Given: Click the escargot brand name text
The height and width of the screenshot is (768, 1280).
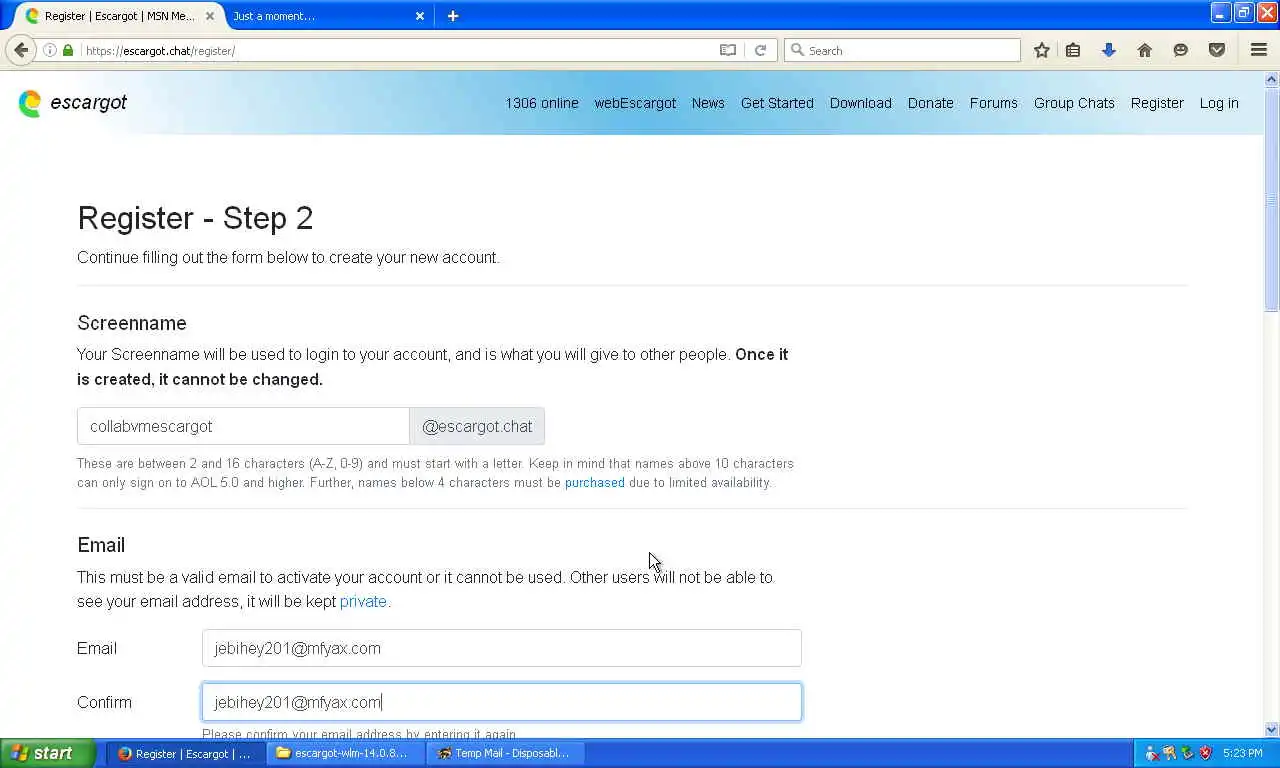Looking at the screenshot, I should [89, 103].
